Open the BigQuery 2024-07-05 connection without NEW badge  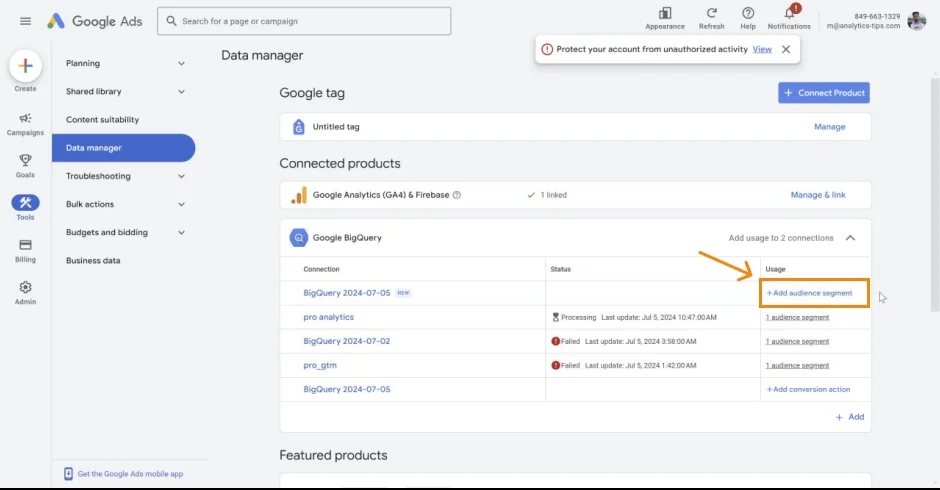click(347, 389)
